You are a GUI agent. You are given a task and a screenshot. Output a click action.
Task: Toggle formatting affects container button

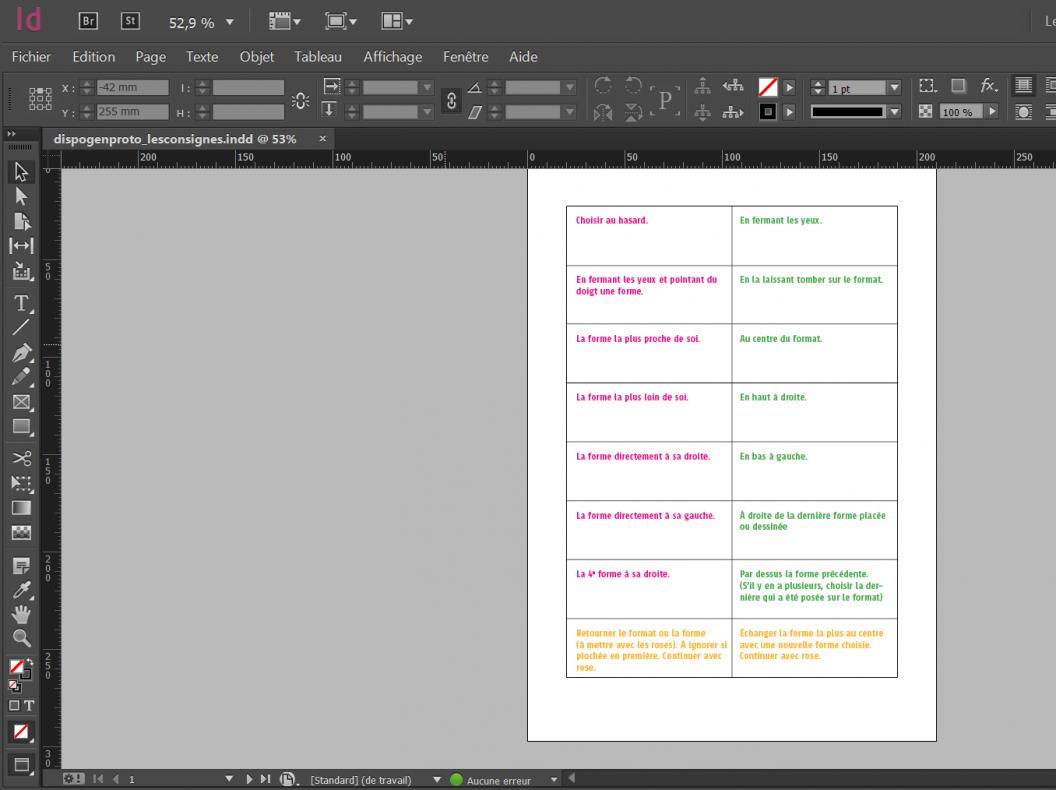coord(14,705)
